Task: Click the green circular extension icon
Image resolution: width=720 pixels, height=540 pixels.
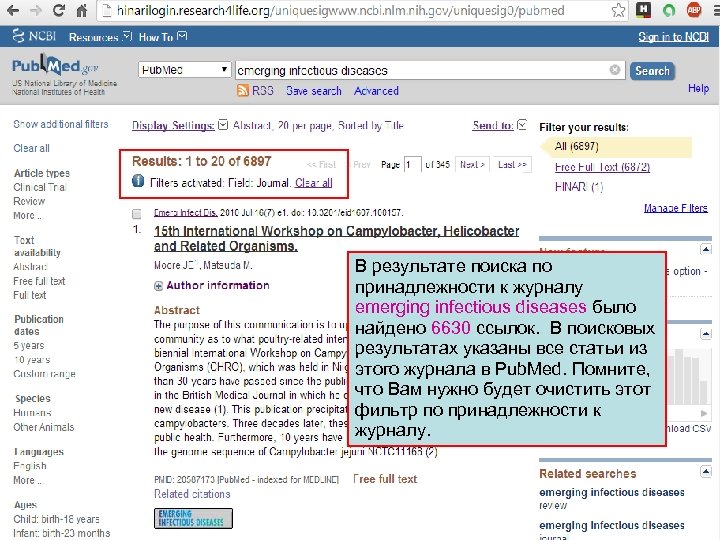Action: coord(669,10)
